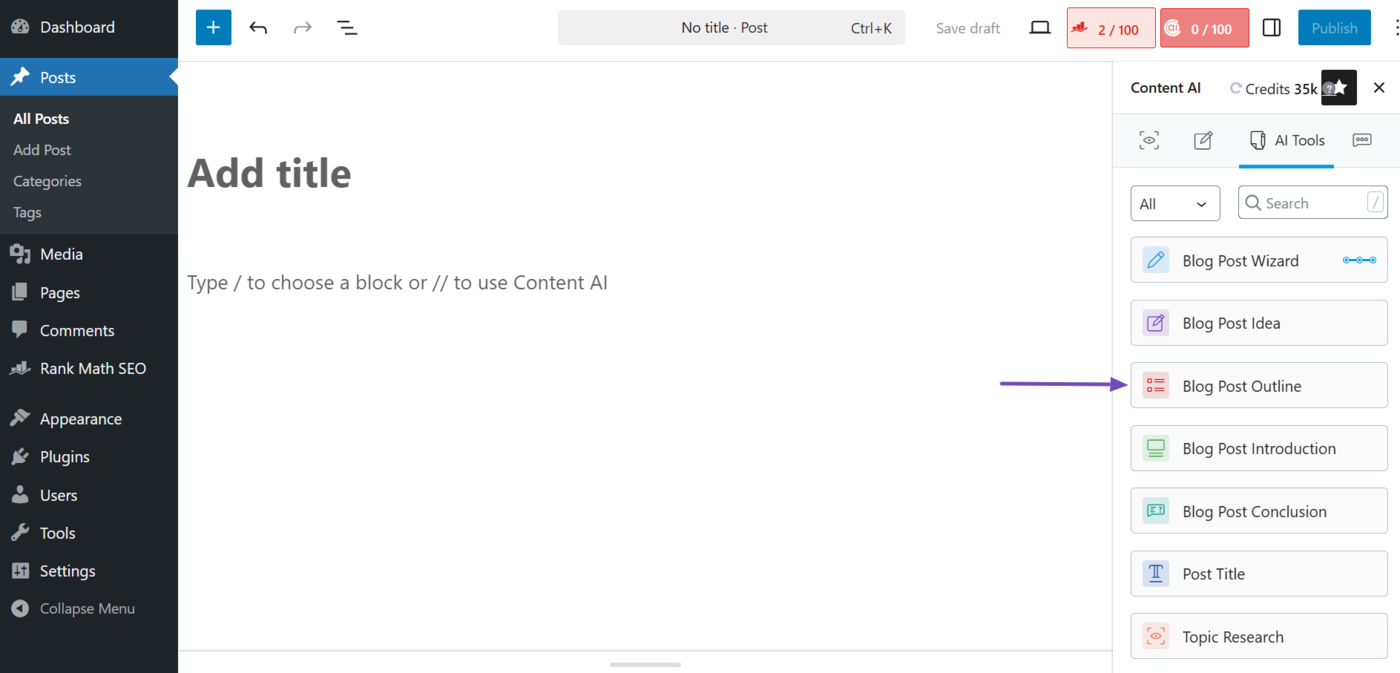Toggle the desktop preview icon

click(1039, 27)
